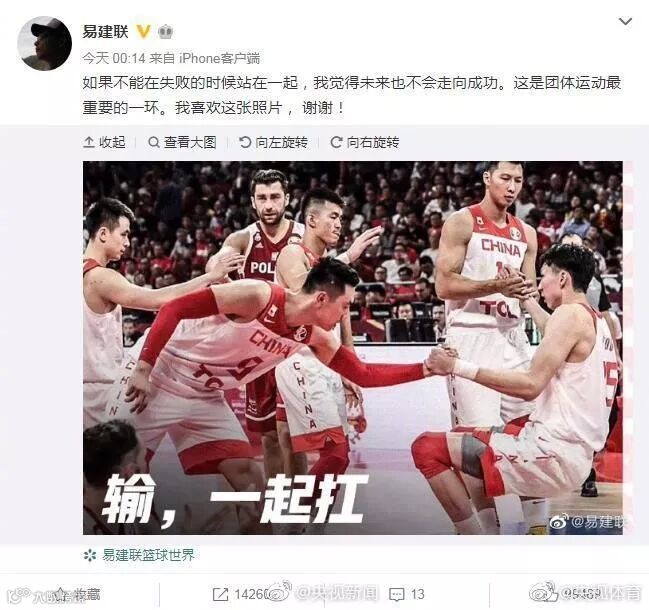
Task: Click the 易建联 profile avatar
Action: coord(45,44)
